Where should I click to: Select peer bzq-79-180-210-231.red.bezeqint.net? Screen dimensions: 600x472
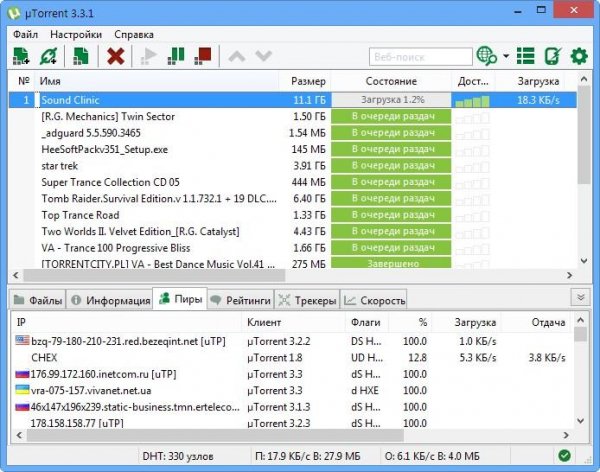[292, 341]
